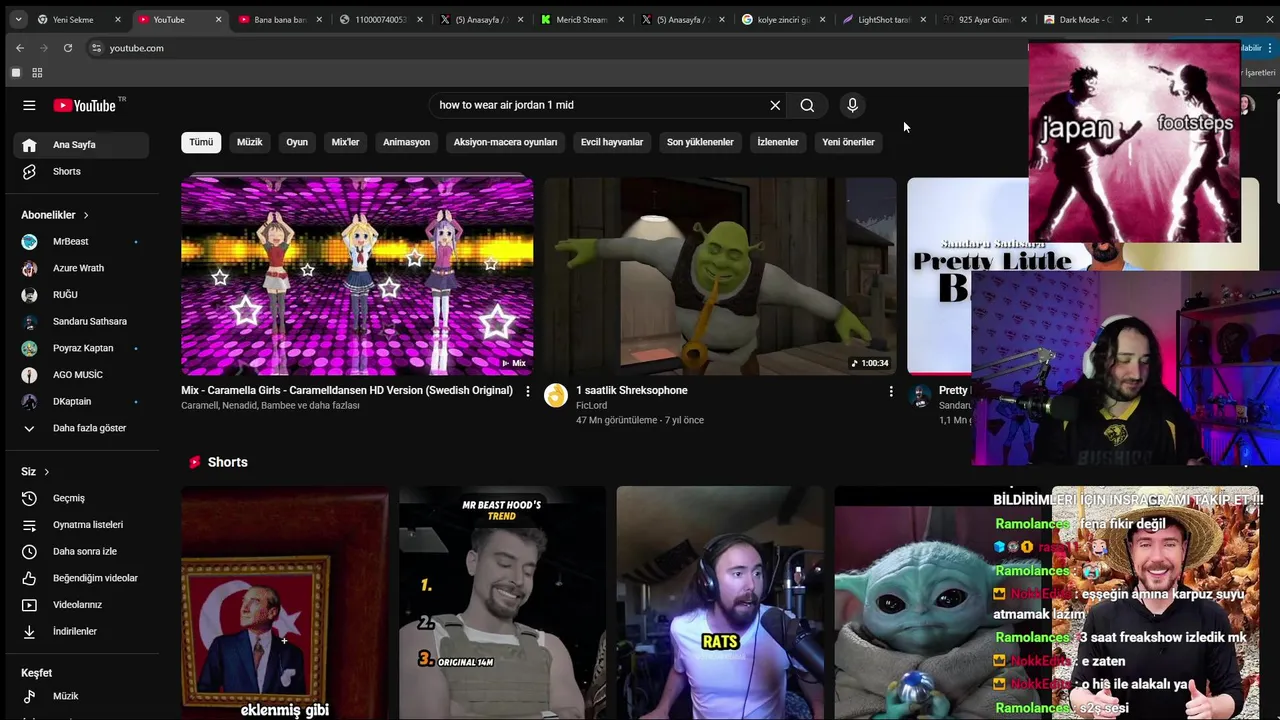
Task: Open the Caramella Girls mix thumbnail
Action: pyautogui.click(x=357, y=276)
